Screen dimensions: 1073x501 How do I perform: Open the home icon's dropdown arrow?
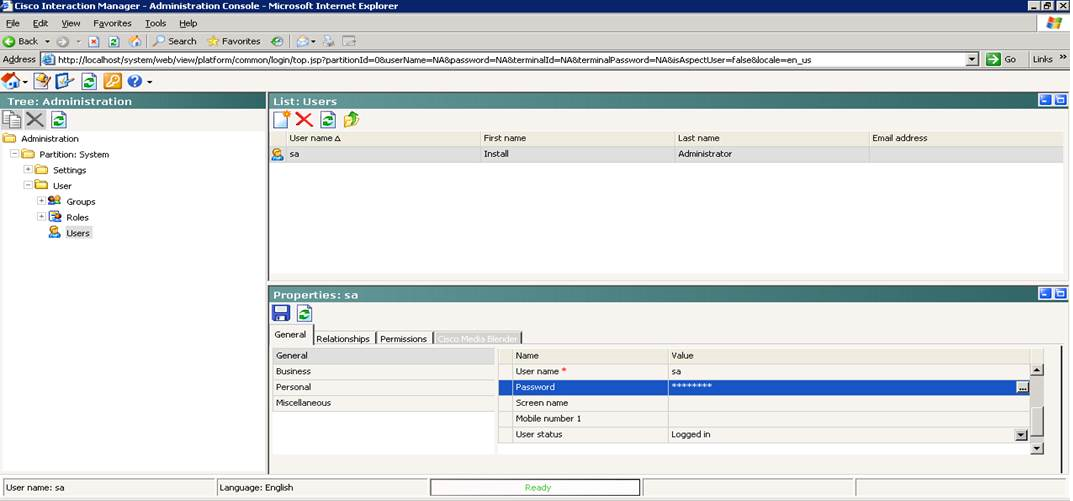tap(25, 83)
